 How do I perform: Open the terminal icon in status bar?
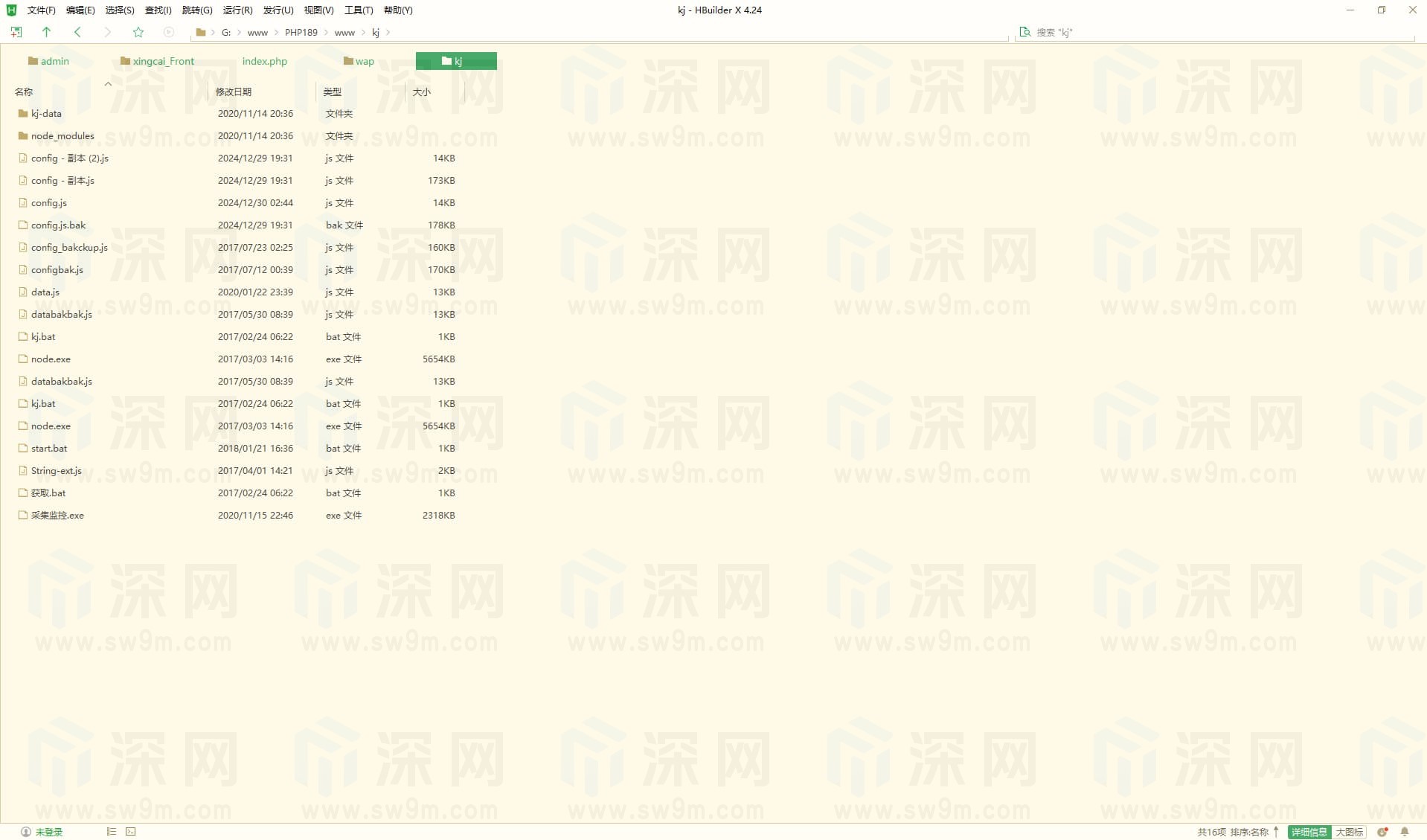131,832
